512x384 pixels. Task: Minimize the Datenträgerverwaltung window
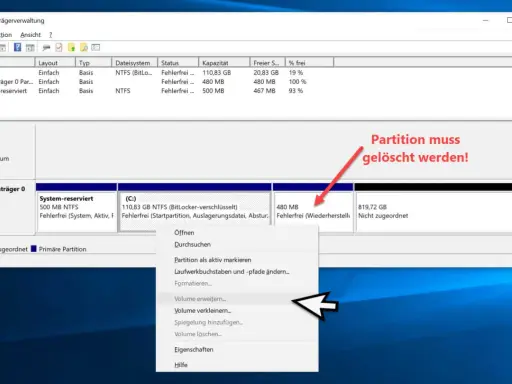486,20
